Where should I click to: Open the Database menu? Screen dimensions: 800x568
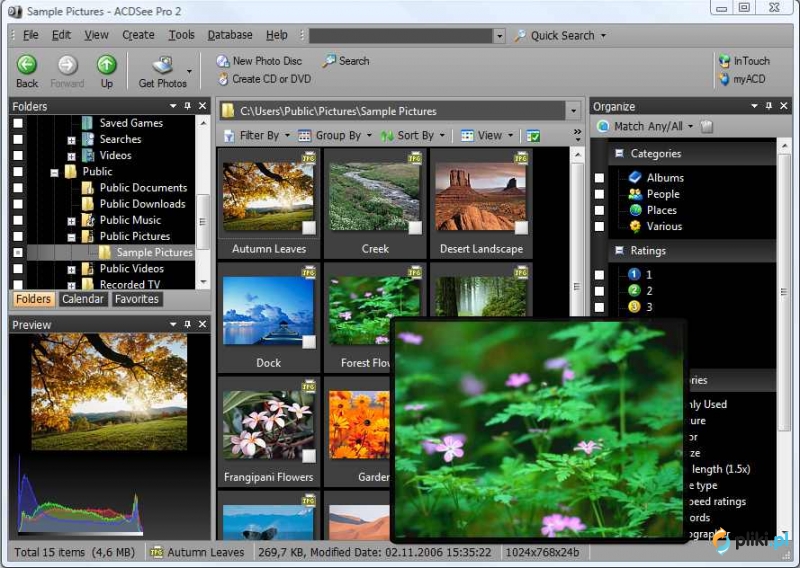coord(230,35)
